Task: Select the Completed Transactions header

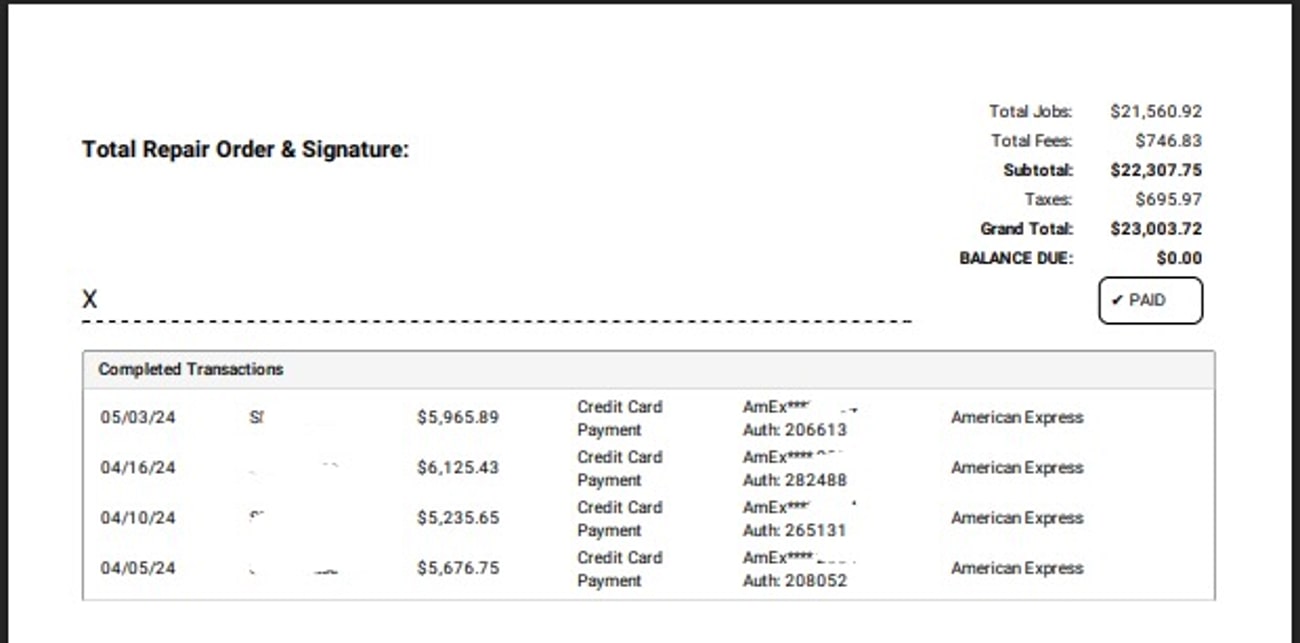Action: point(191,369)
